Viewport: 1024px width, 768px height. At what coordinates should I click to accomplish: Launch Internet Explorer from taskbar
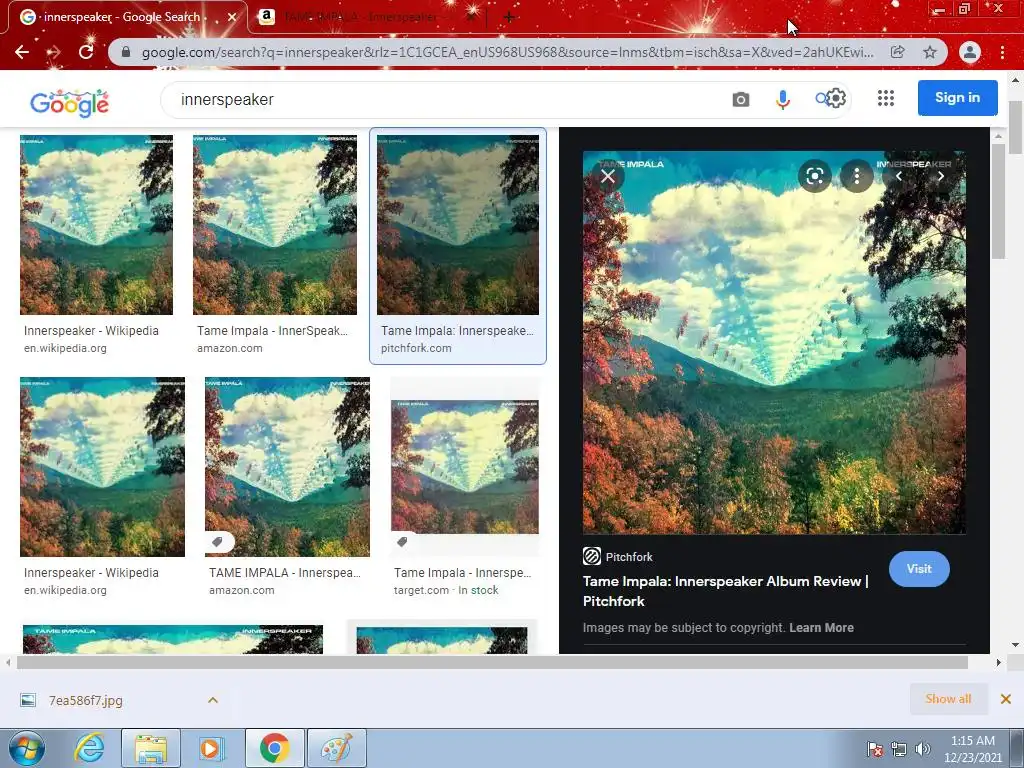(x=89, y=748)
